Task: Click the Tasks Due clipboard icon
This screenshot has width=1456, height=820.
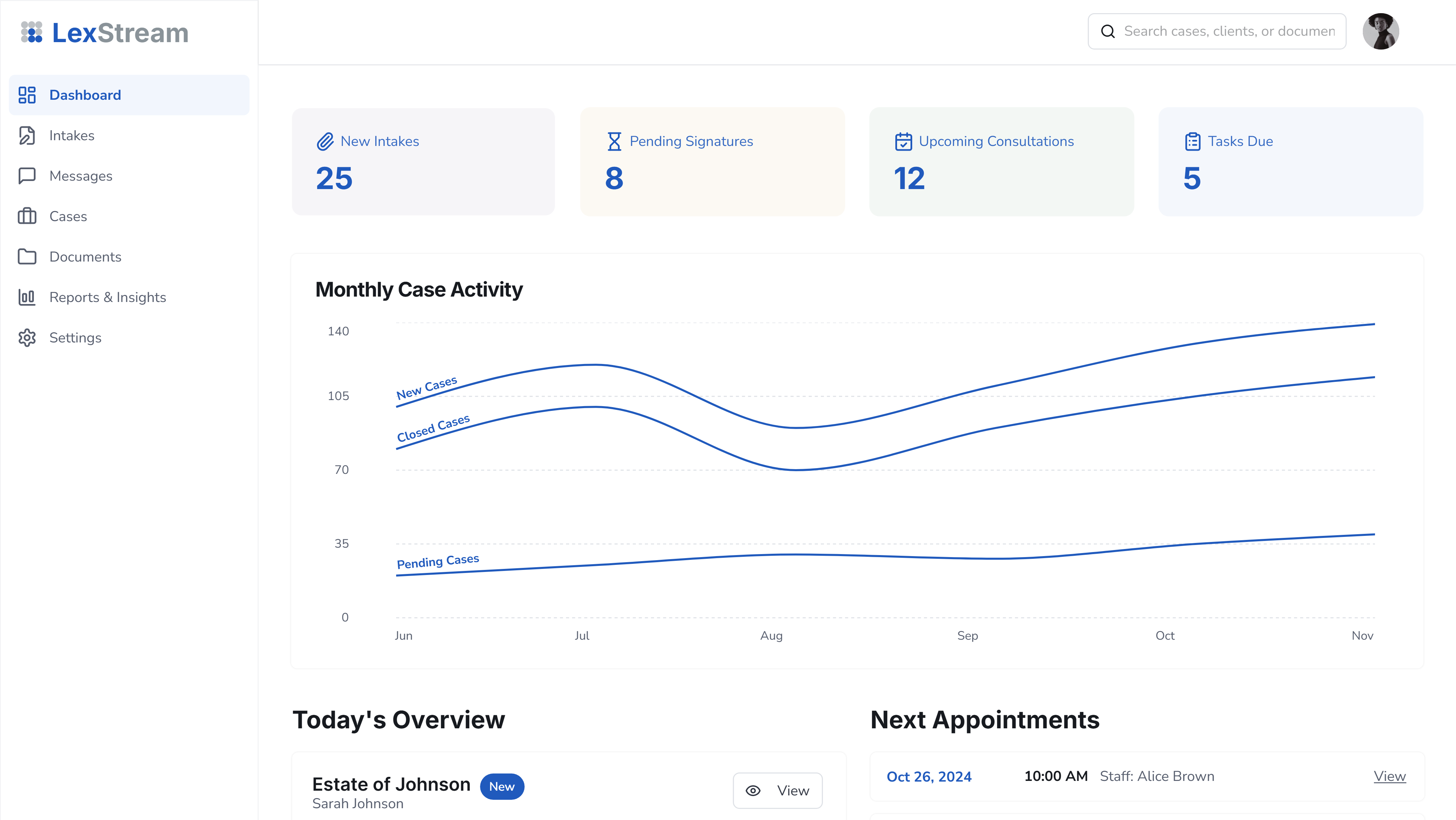Action: 1193,141
